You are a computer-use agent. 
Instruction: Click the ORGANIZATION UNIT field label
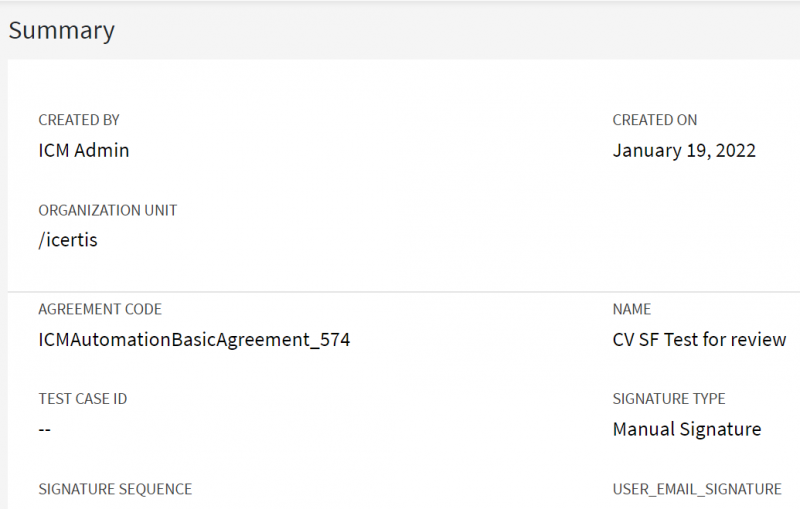[x=108, y=210]
